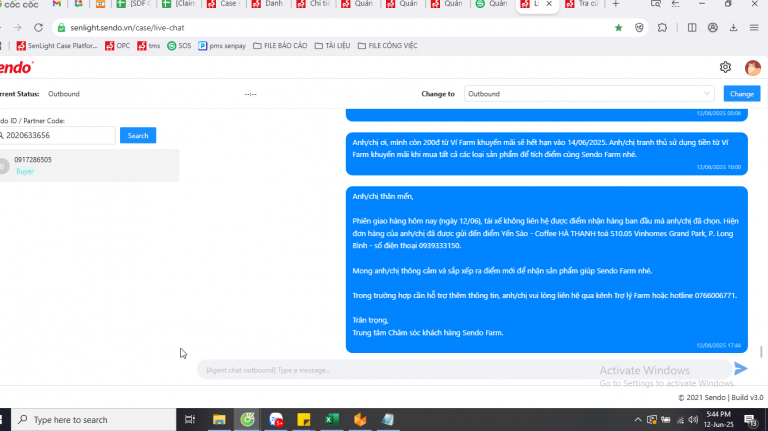Open the settings gear in the Sendo header
This screenshot has width=768, height=431.
(725, 67)
